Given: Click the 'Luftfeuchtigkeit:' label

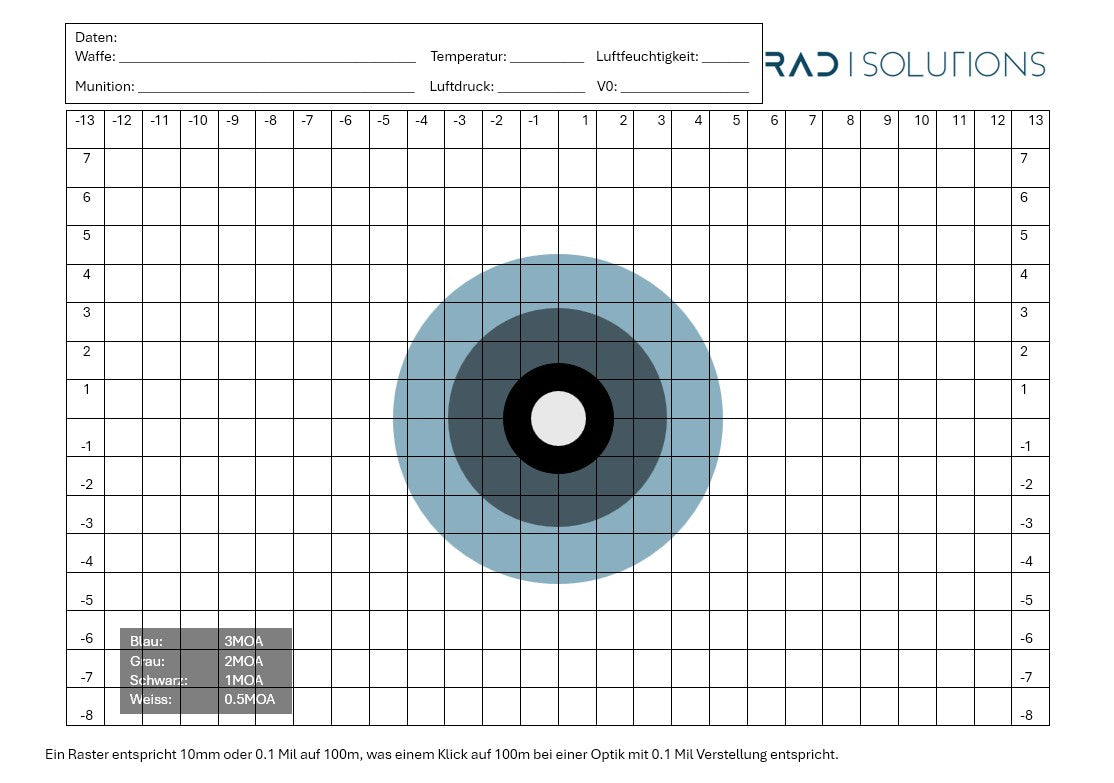Looking at the screenshot, I should (647, 57).
